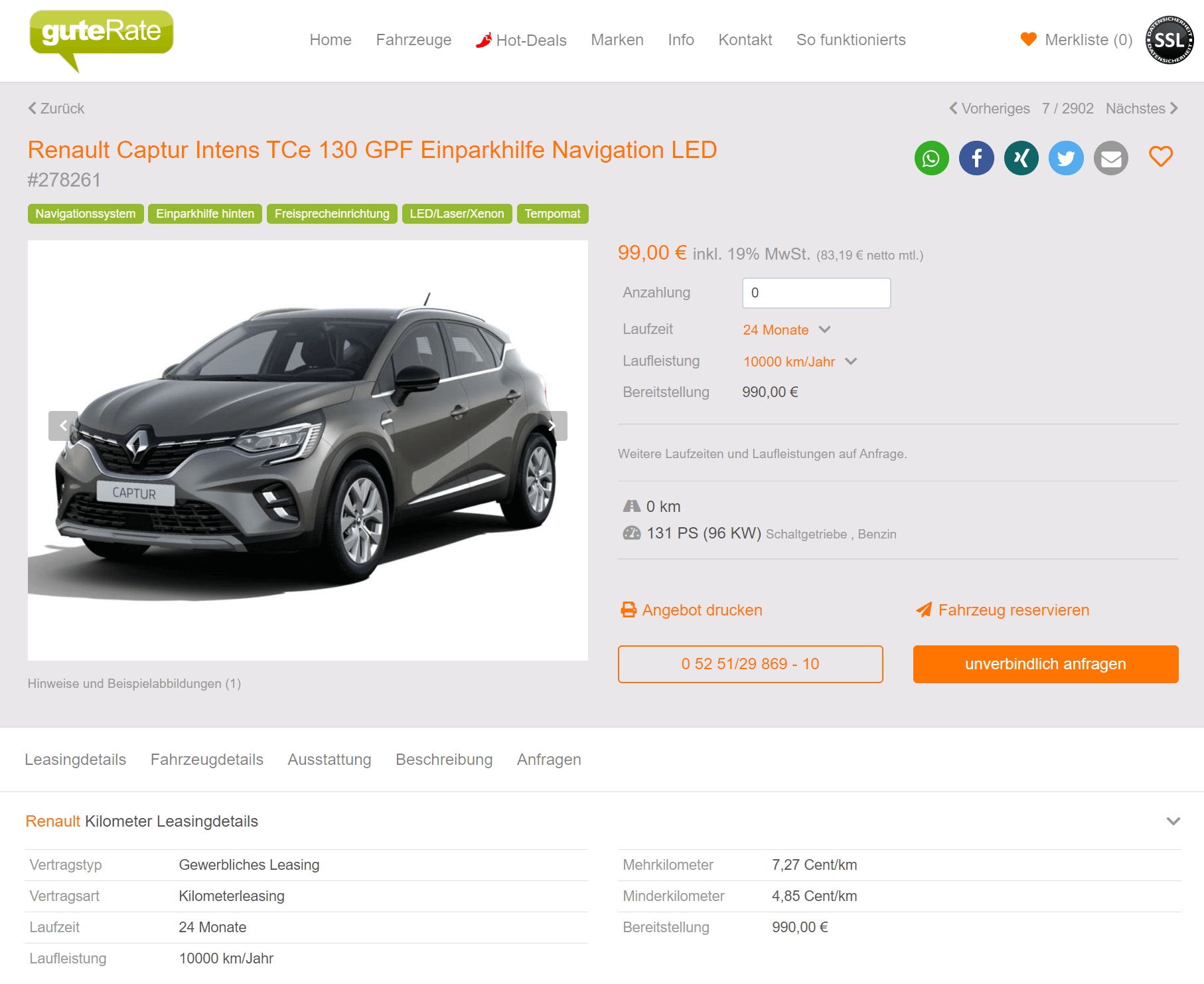Switch to the Fahrzeugdetails tab

click(x=207, y=760)
